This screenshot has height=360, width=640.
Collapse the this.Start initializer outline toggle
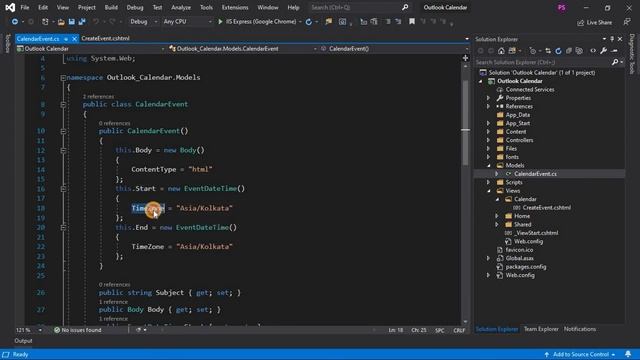tap(63, 189)
